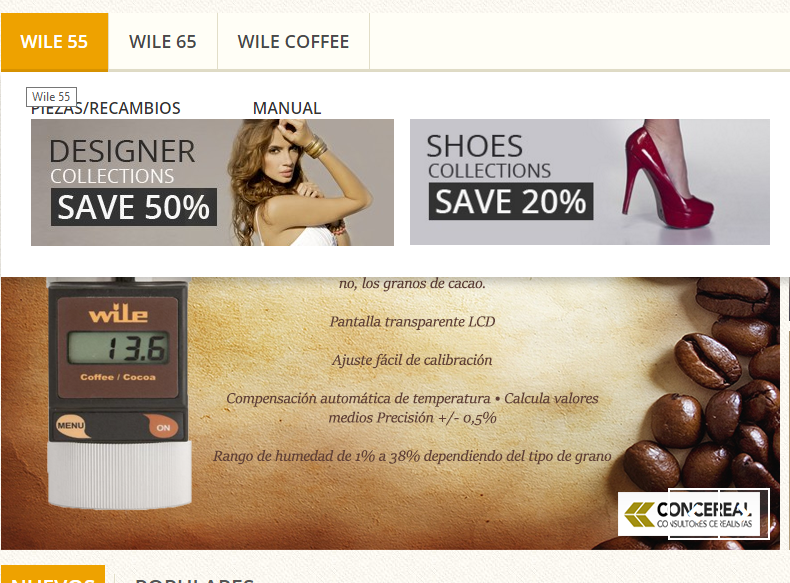Click the SAVE 20% label
790x583 pixels.
[511, 202]
